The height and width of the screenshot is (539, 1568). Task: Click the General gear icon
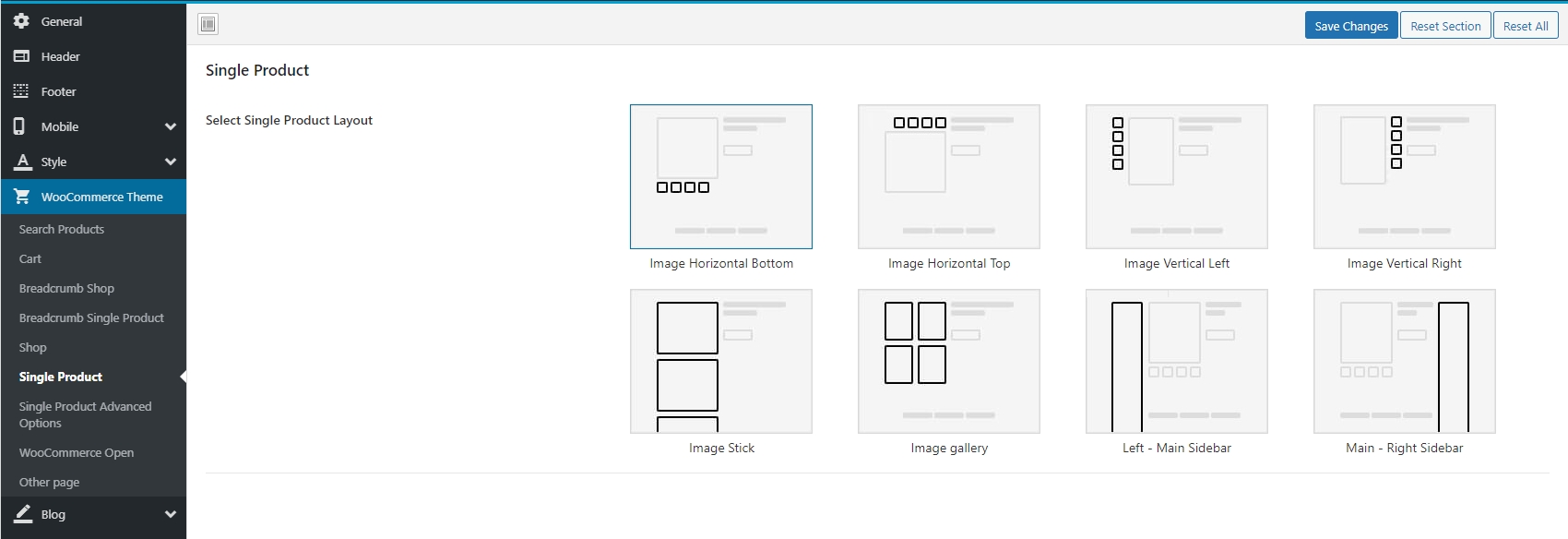pos(21,21)
